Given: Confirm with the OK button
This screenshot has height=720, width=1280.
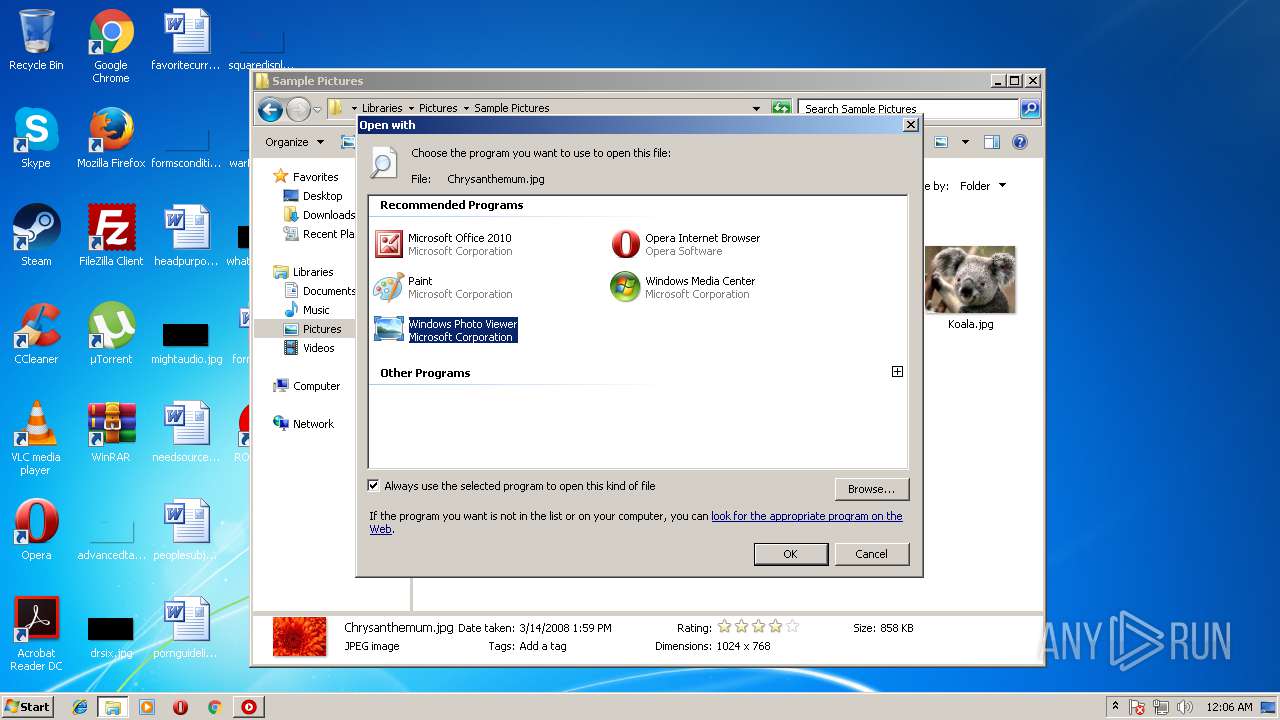Looking at the screenshot, I should [x=790, y=554].
